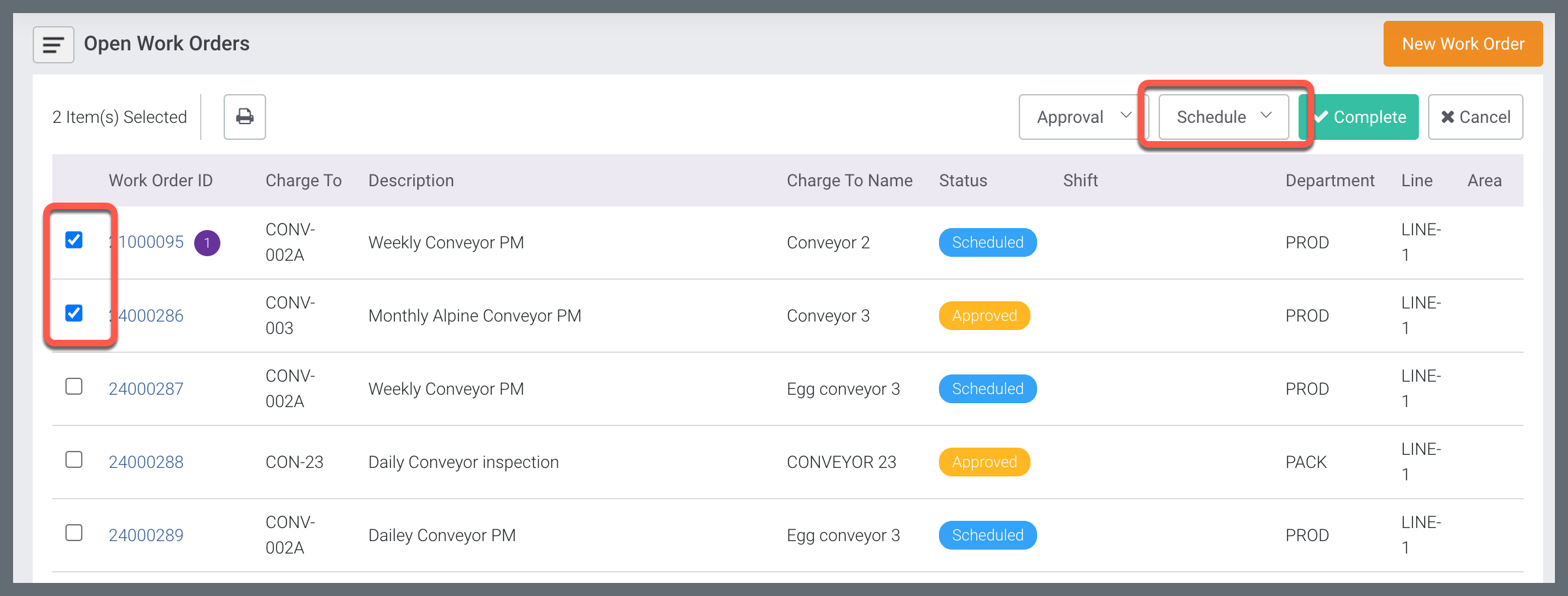Viewport: 1568px width, 596px height.
Task: Click the purple badge on order 21000095
Action: (207, 243)
